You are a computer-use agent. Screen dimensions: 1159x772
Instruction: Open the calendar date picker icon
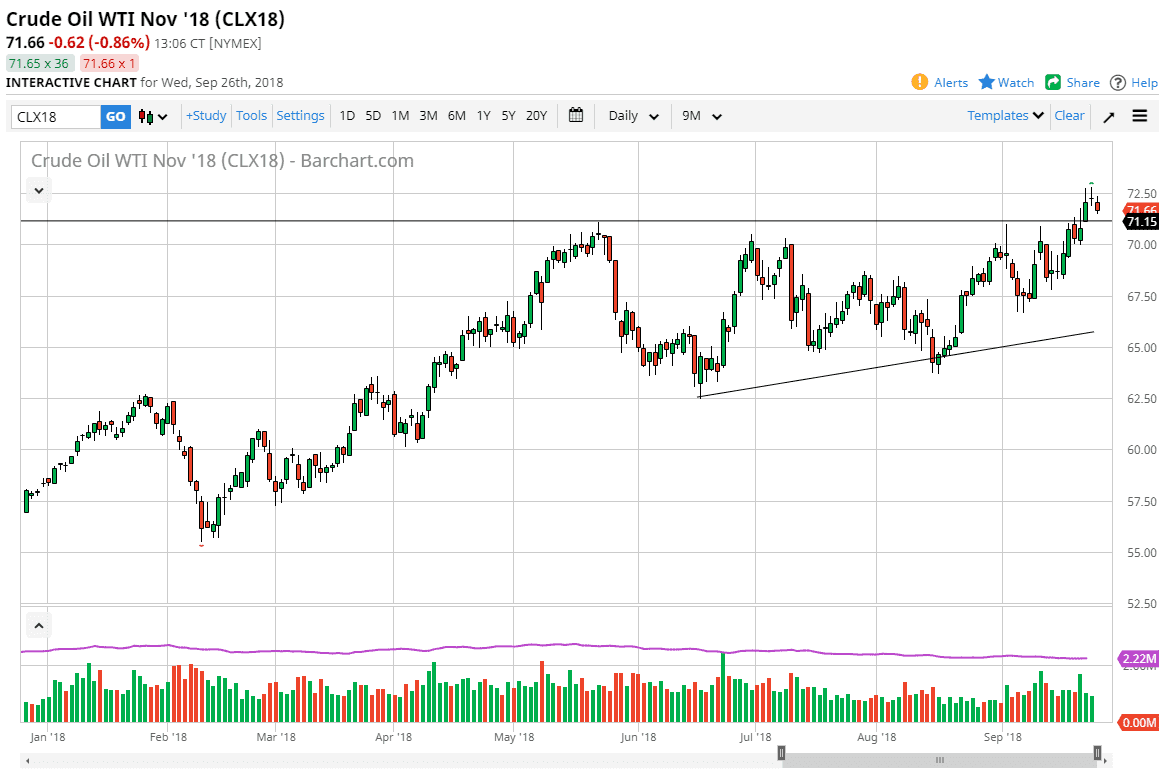coord(576,115)
